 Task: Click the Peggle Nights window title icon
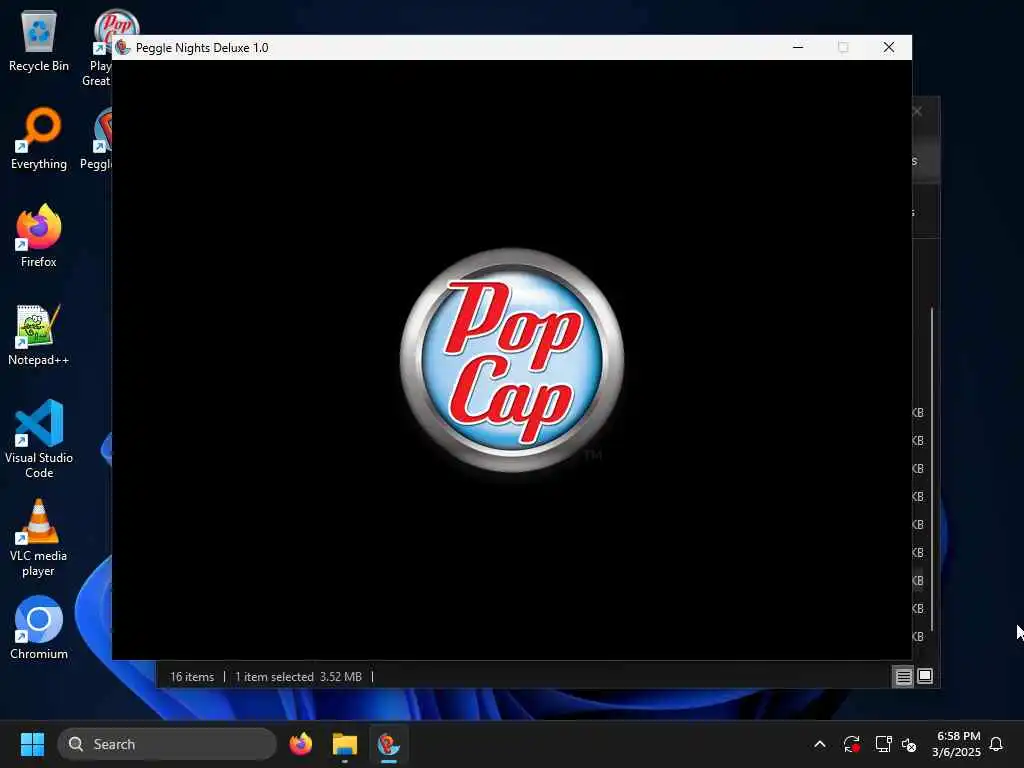[122, 48]
